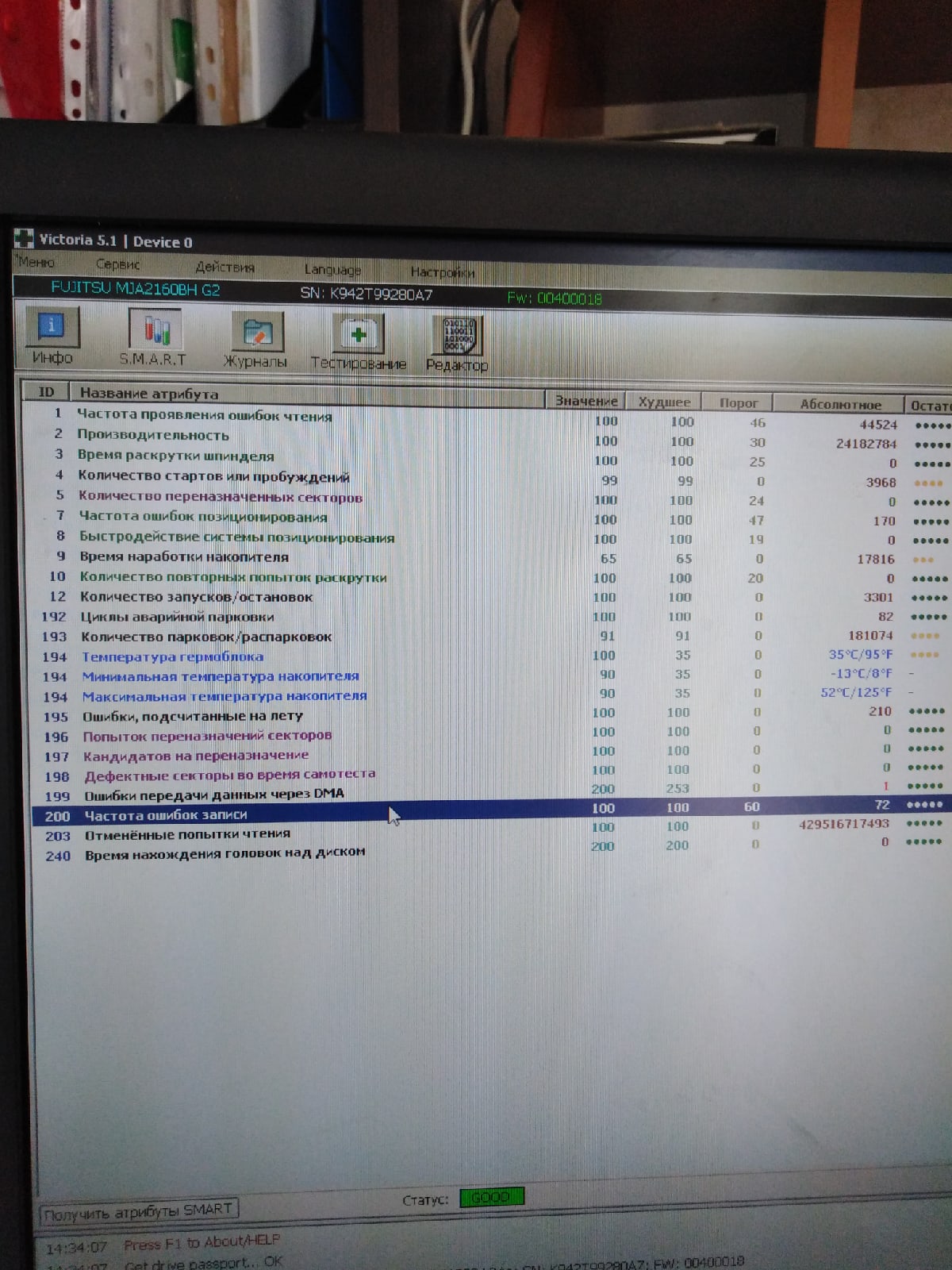952x1270 pixels.
Task: Open the Language menu
Action: (x=332, y=270)
